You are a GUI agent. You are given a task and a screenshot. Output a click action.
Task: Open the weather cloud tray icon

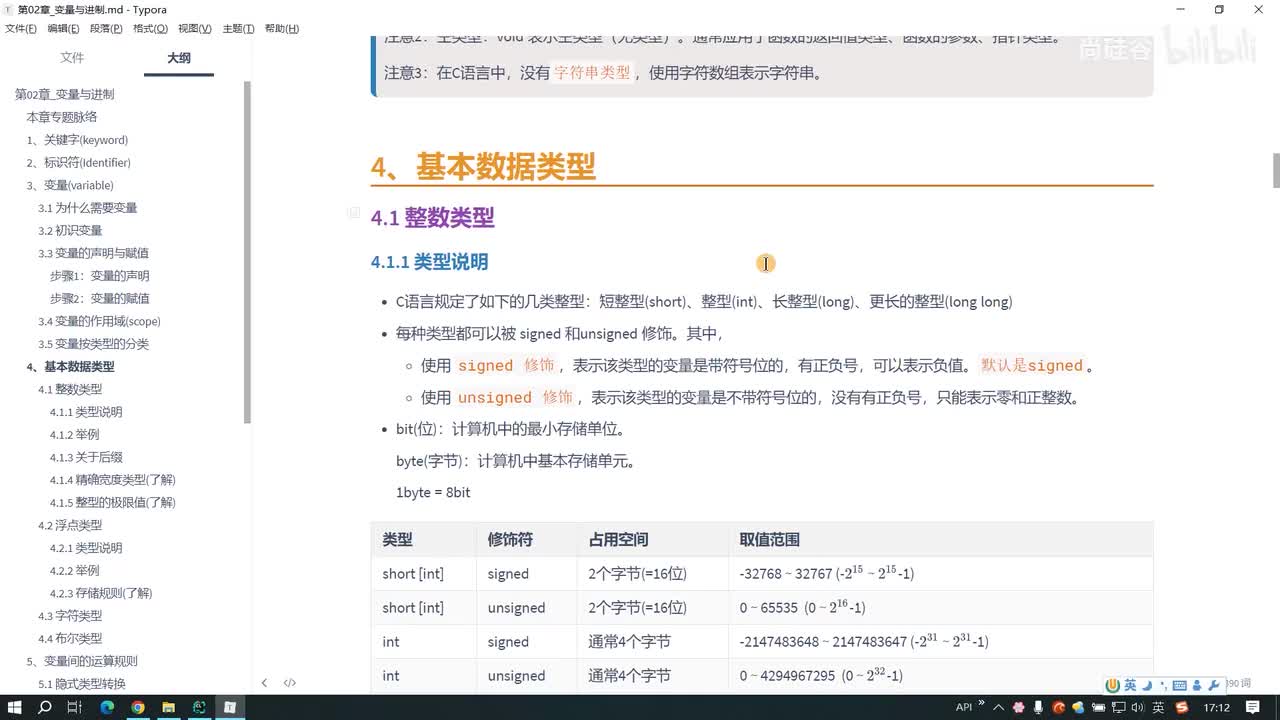point(1078,708)
